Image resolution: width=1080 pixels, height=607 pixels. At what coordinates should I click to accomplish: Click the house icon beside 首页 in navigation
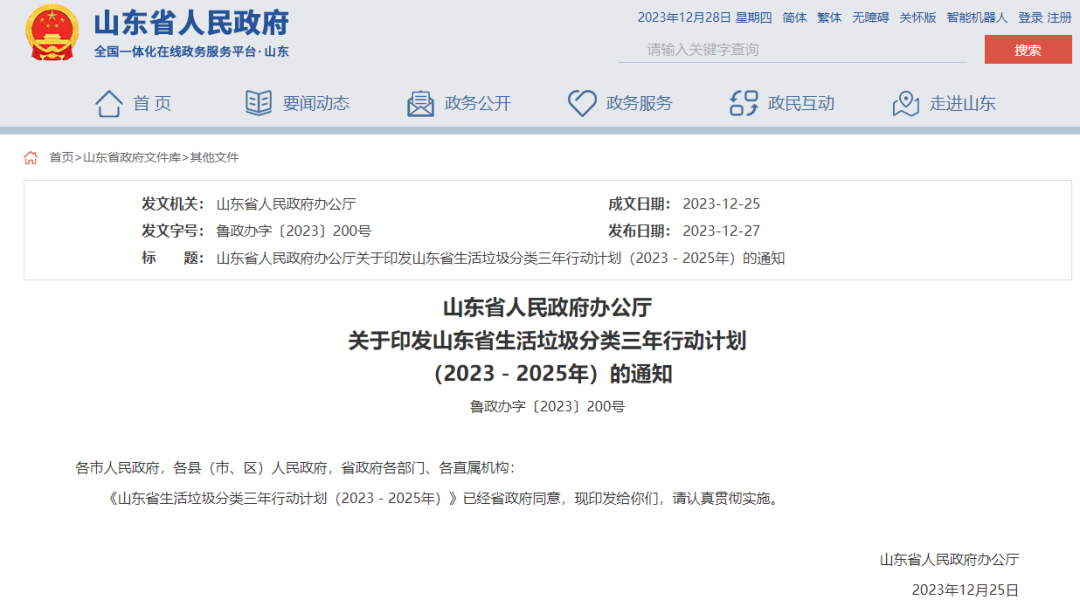108,103
